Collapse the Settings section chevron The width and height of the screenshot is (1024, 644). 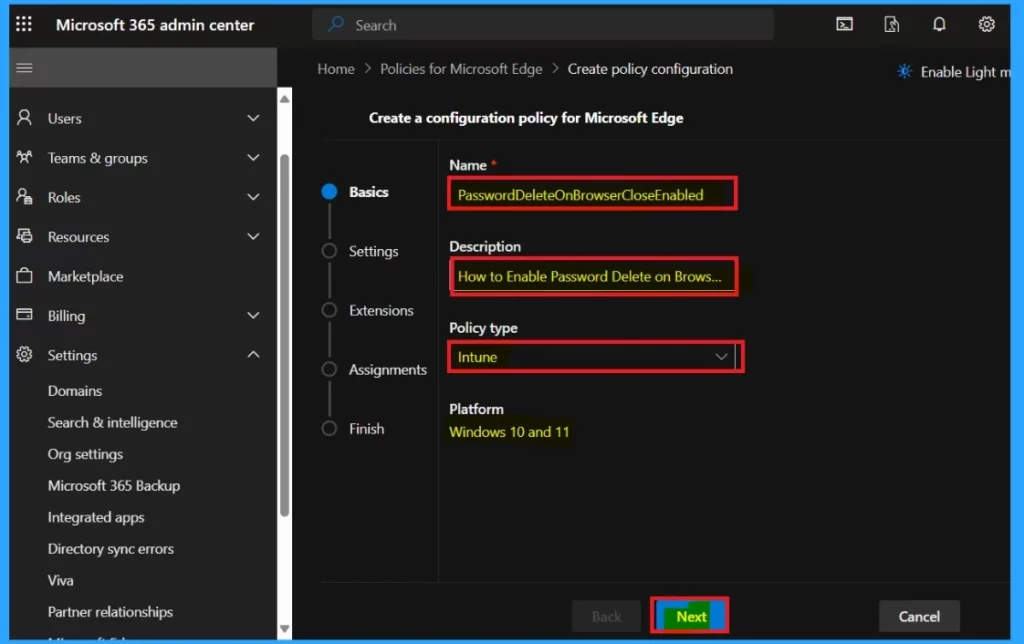(253, 355)
